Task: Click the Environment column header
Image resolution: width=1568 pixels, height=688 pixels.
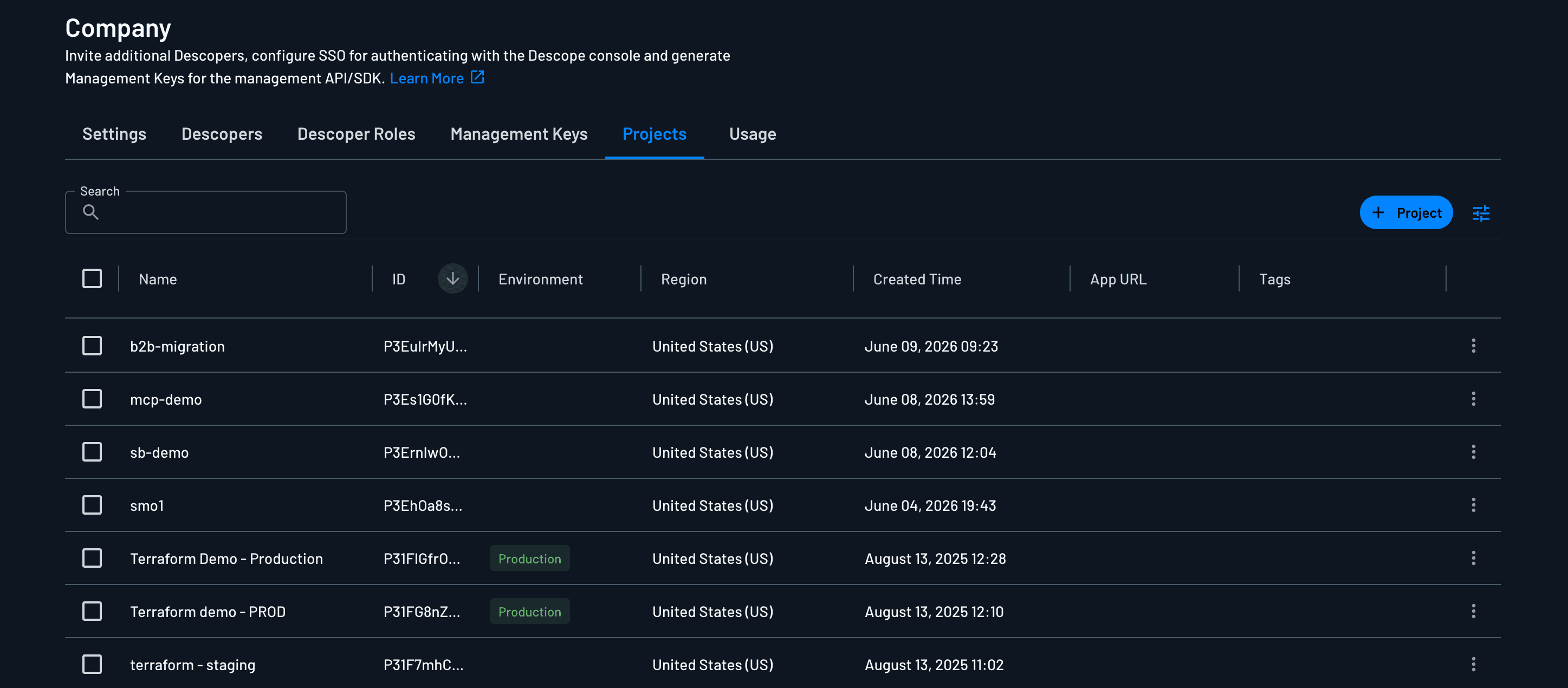Action: click(x=541, y=279)
